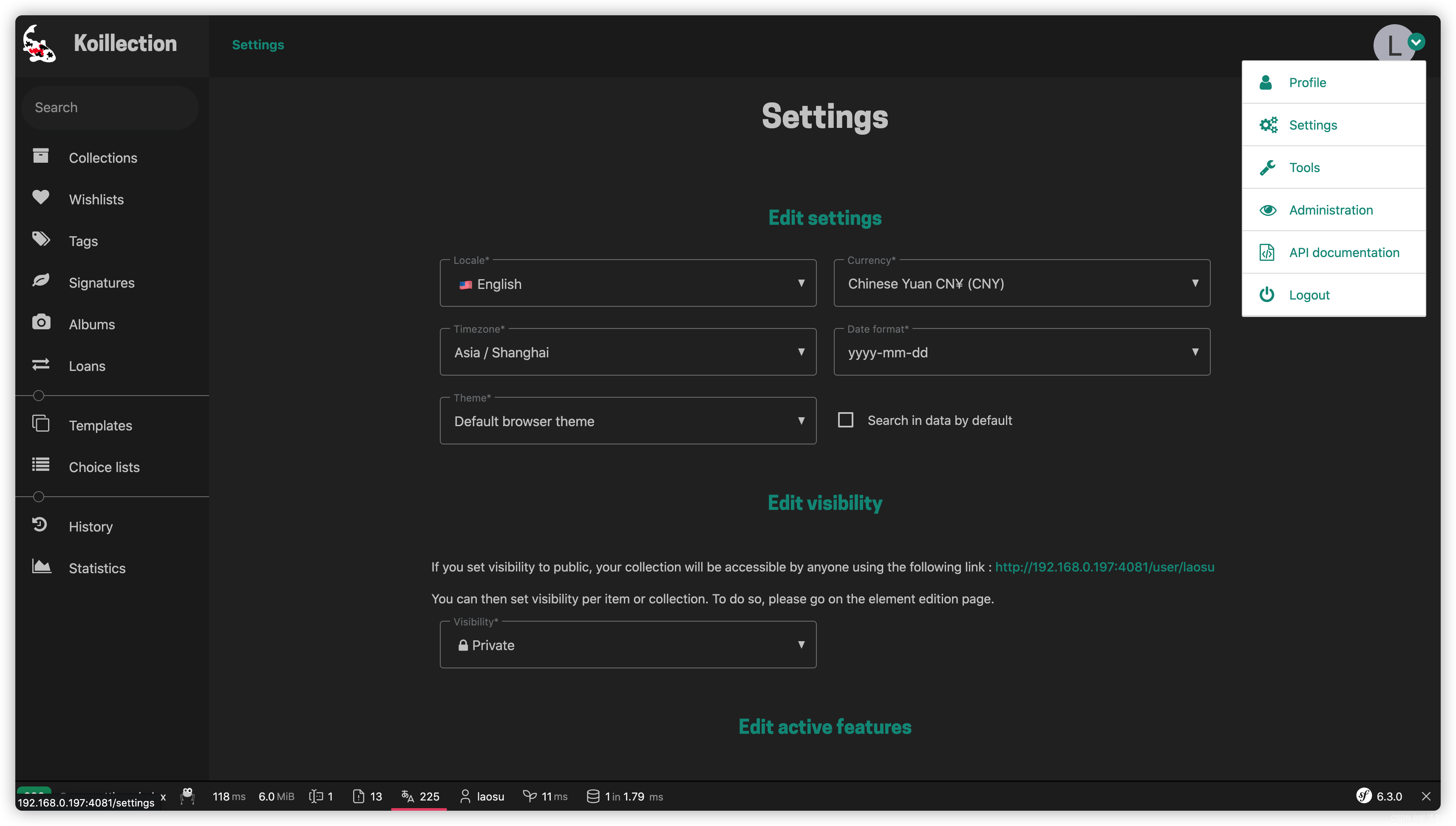Click the Tags icon in the sidebar
1456x826 pixels.
point(41,239)
